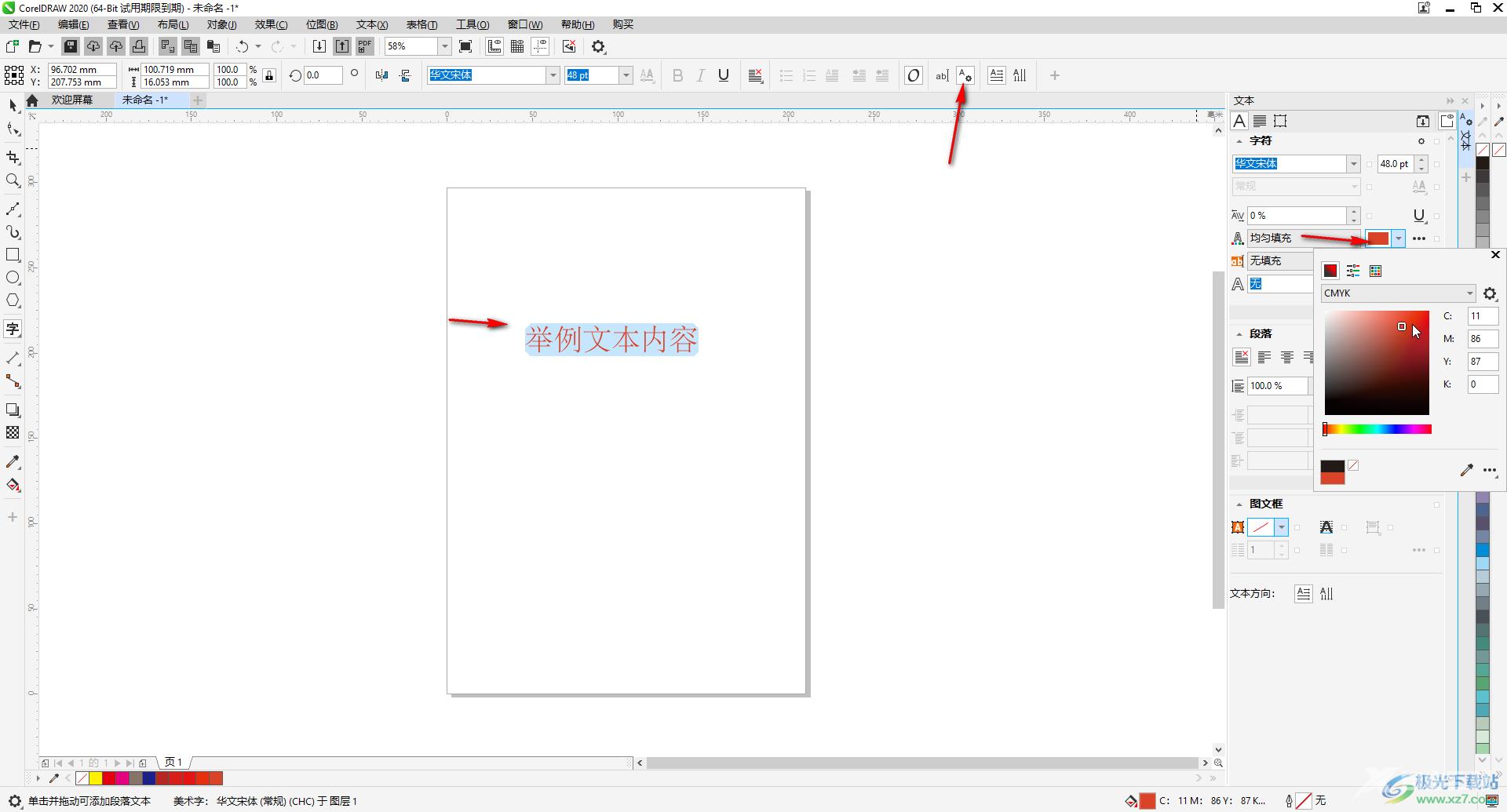Click the color eyedropper in the fill popup
The image size is (1507, 812).
pos(1466,470)
